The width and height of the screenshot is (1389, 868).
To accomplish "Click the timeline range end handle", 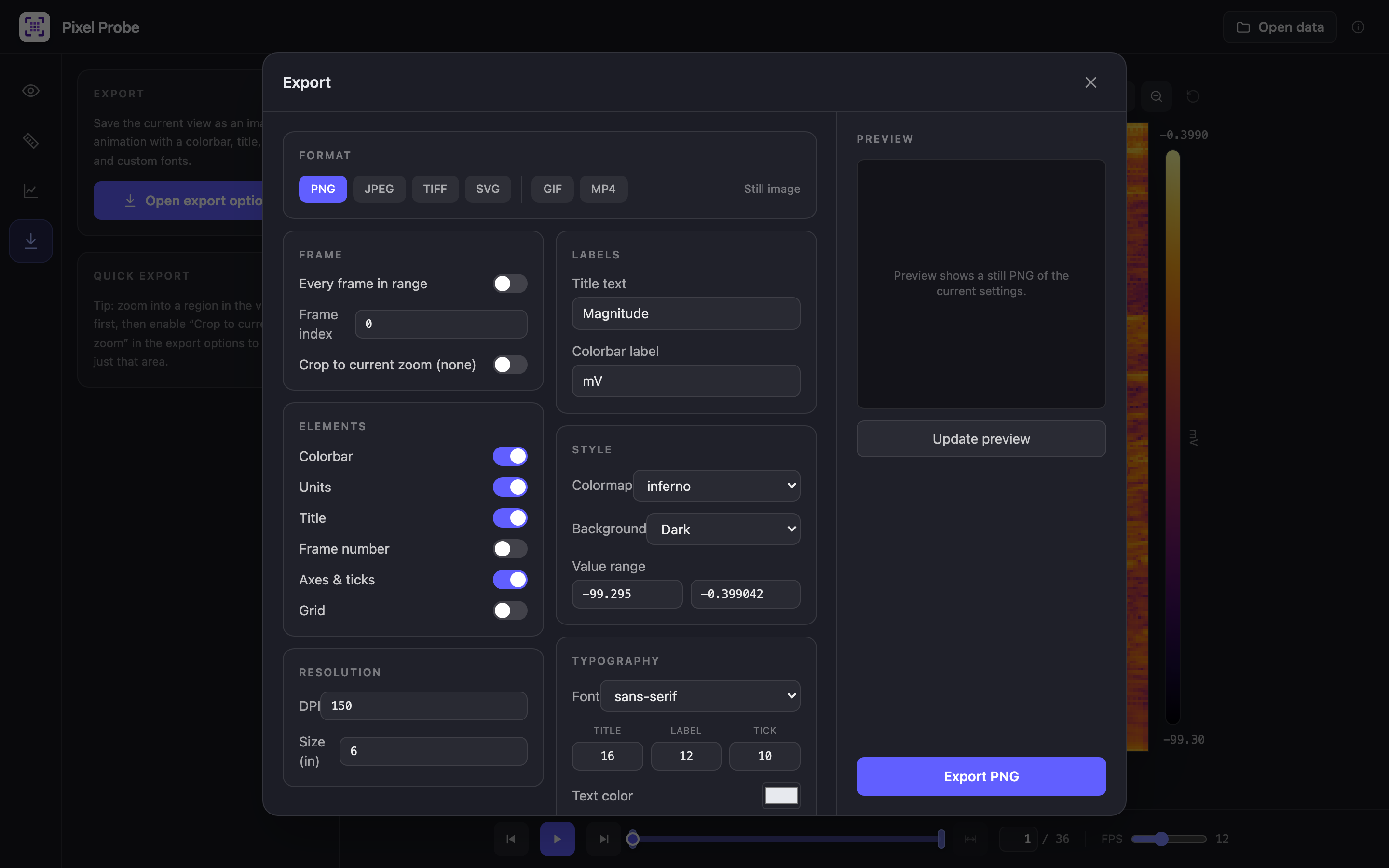I will click(x=941, y=839).
